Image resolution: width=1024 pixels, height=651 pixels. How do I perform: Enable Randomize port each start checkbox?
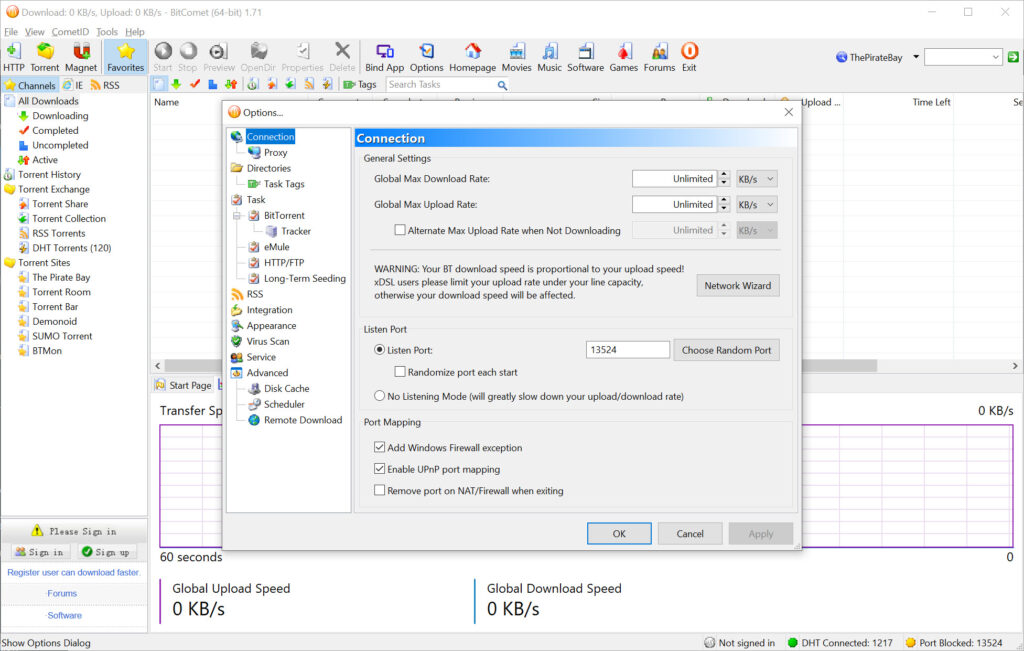[x=400, y=372]
